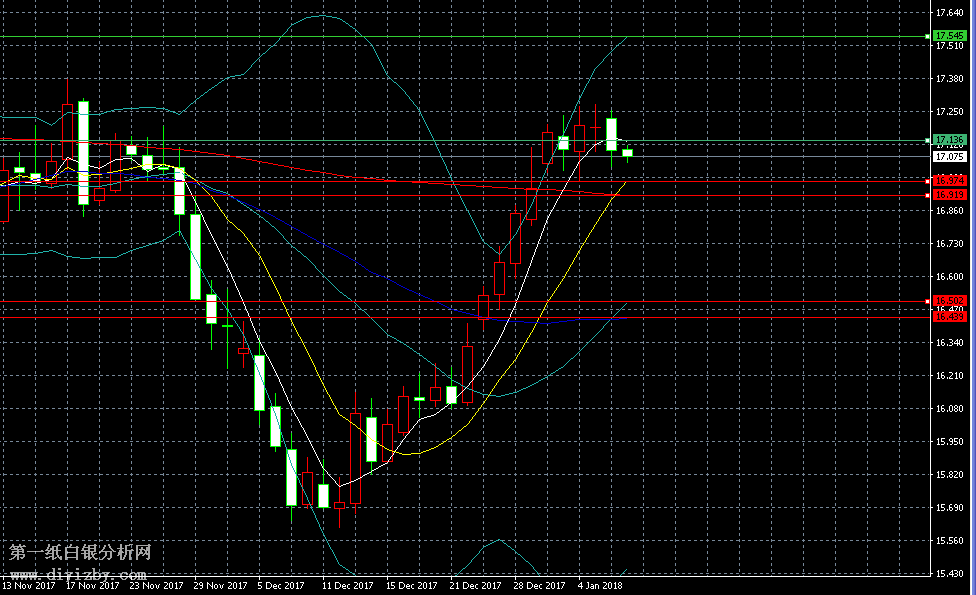Viewport: 976px width, 595px height.
Task: Click the Chinese watermark title text
Action: pos(80,552)
